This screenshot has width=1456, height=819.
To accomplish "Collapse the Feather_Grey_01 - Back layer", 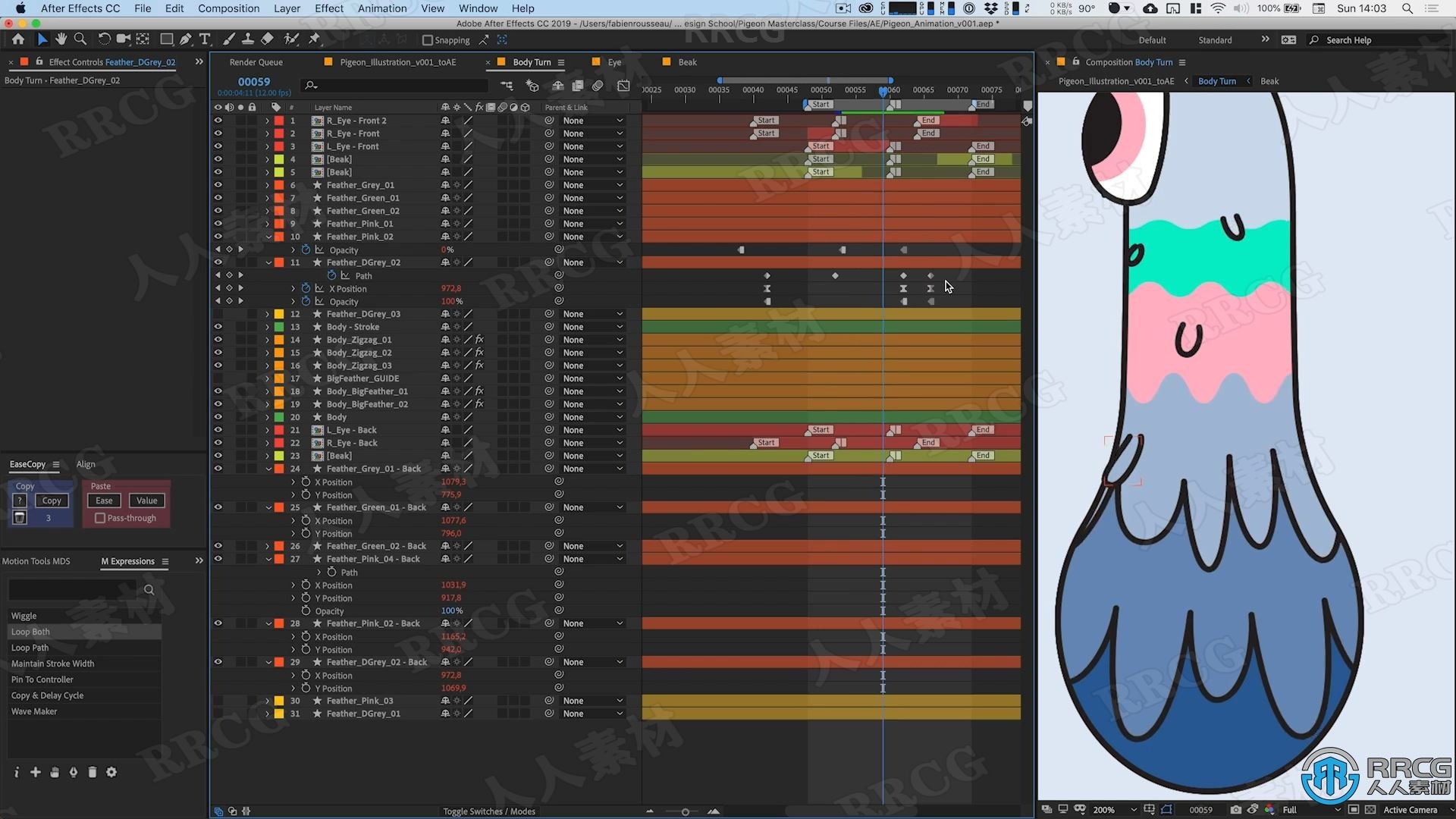I will pyautogui.click(x=268, y=469).
